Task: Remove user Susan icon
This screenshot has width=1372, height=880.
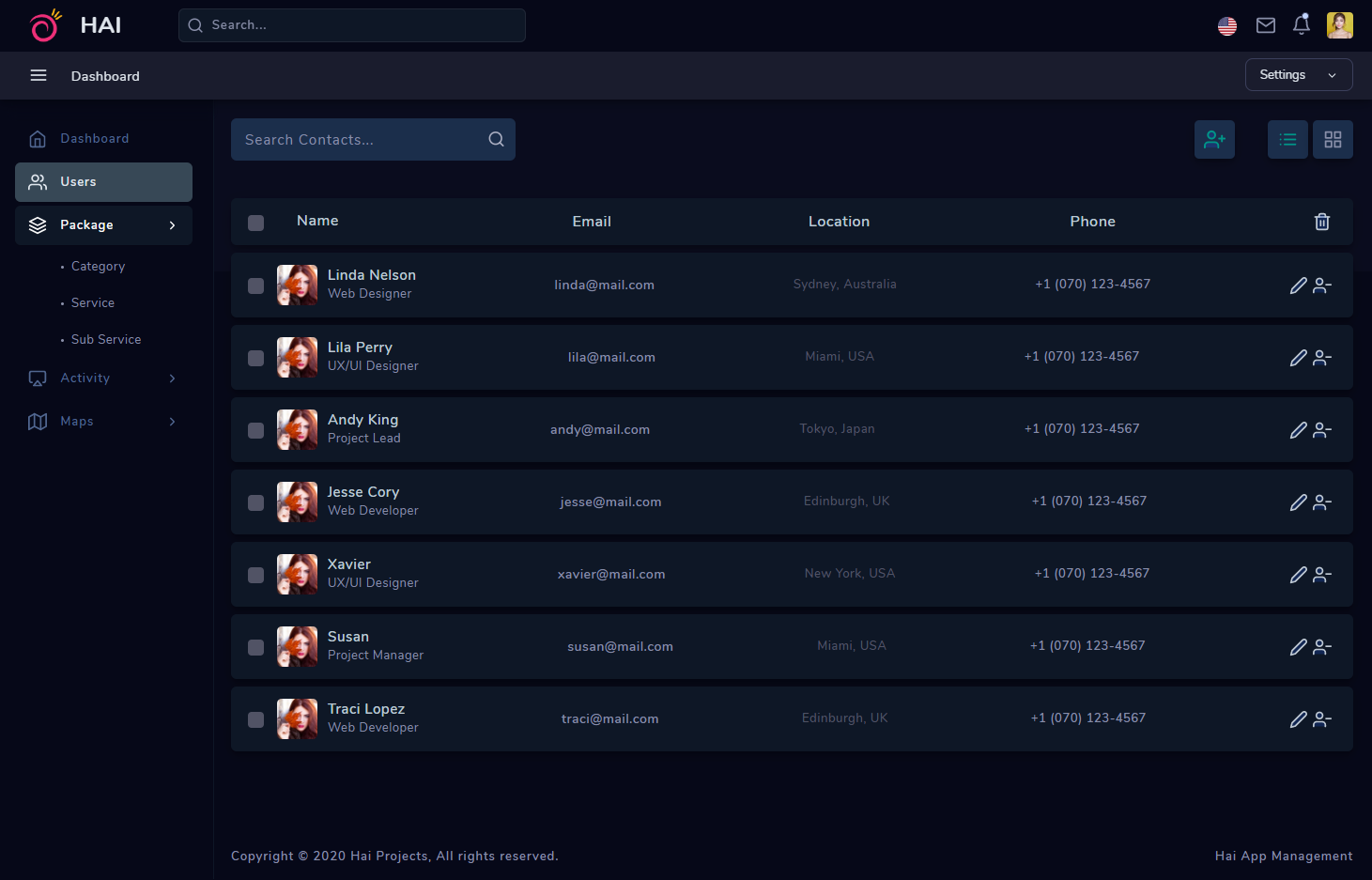Action: click(1322, 647)
